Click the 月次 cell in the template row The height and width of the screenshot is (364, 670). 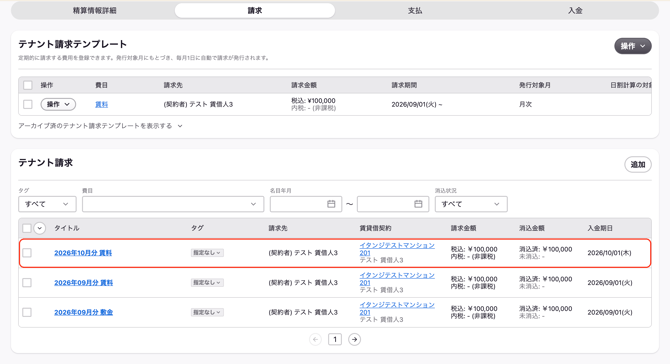pyautogui.click(x=526, y=104)
